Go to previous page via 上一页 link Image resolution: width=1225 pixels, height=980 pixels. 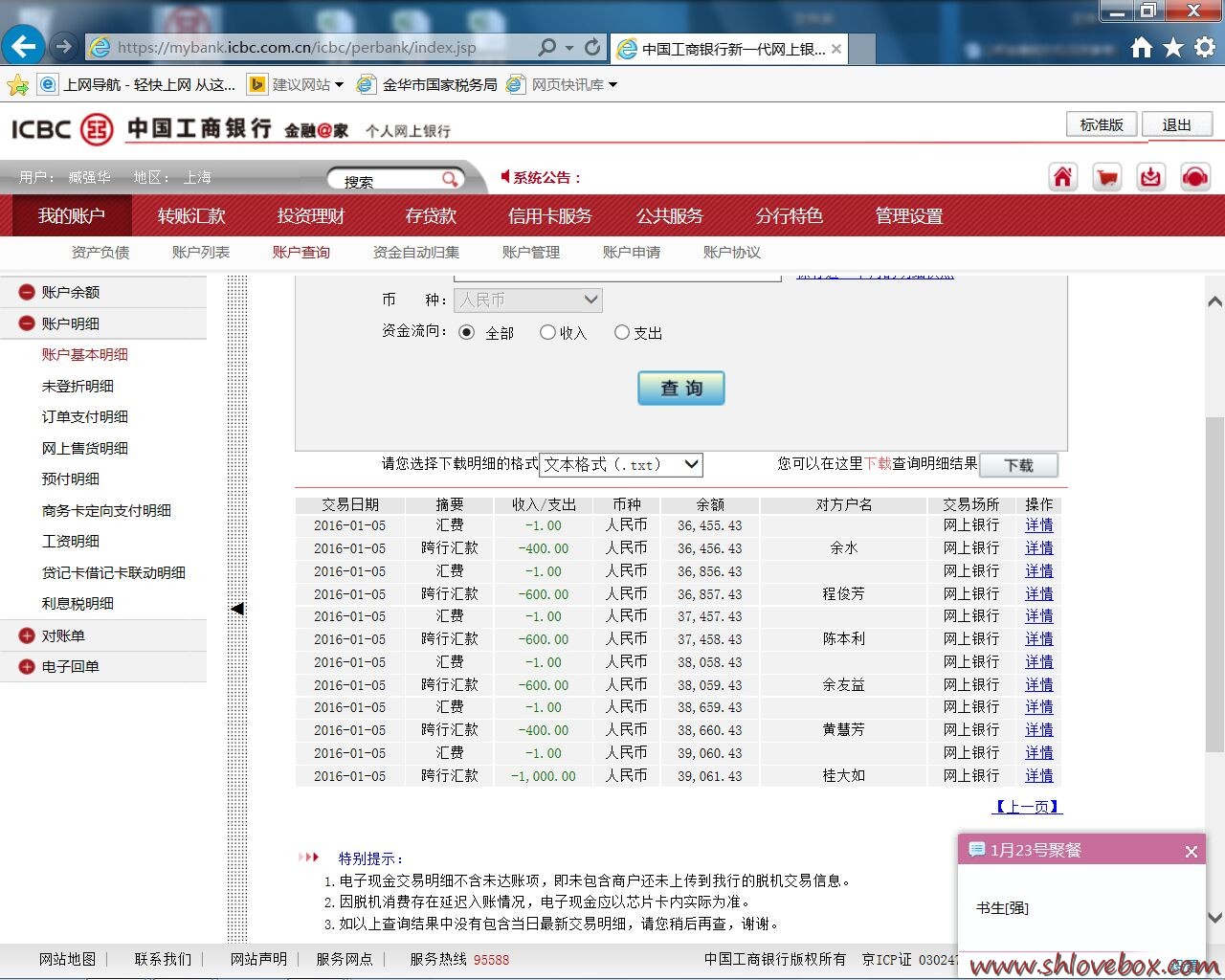(x=1028, y=807)
